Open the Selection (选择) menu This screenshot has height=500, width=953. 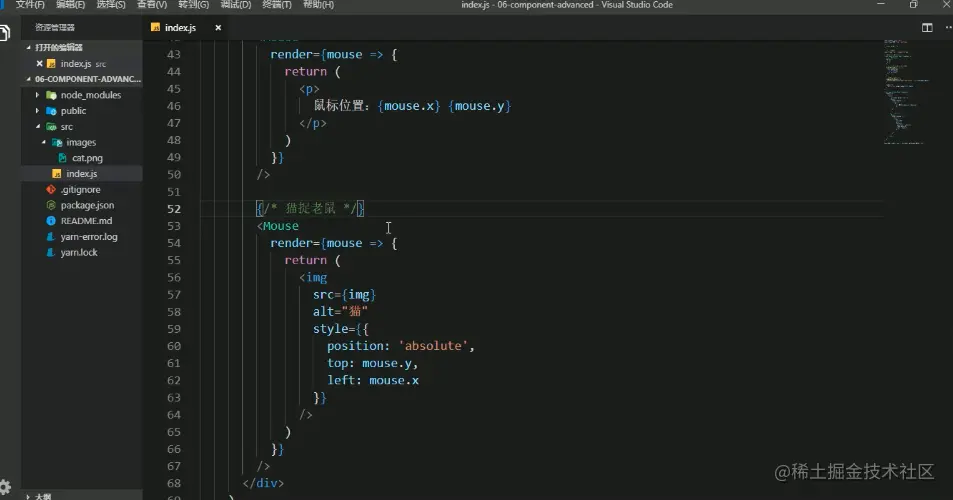[111, 5]
